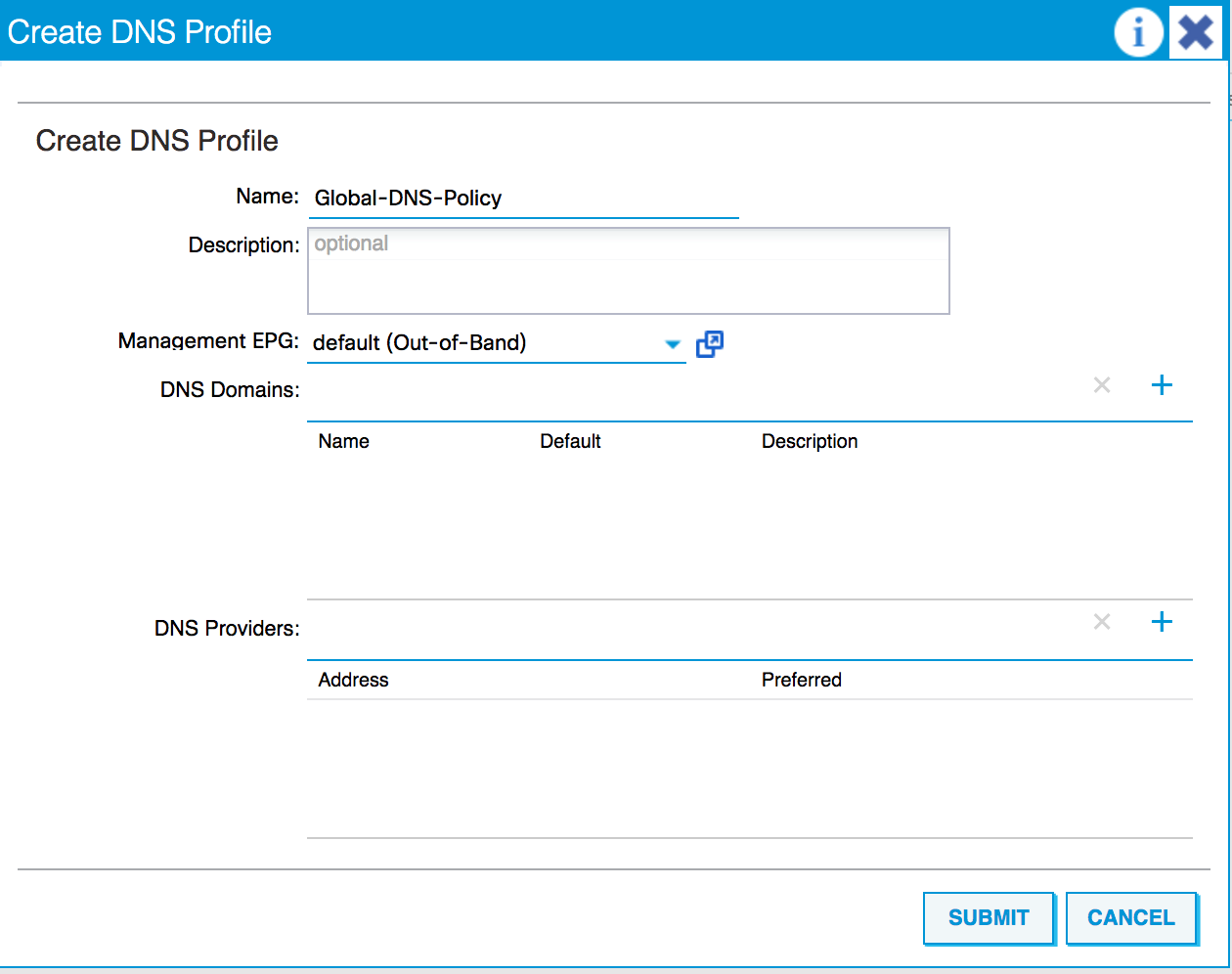1232x974 pixels.
Task: Click the Address column header
Action: [x=353, y=681]
